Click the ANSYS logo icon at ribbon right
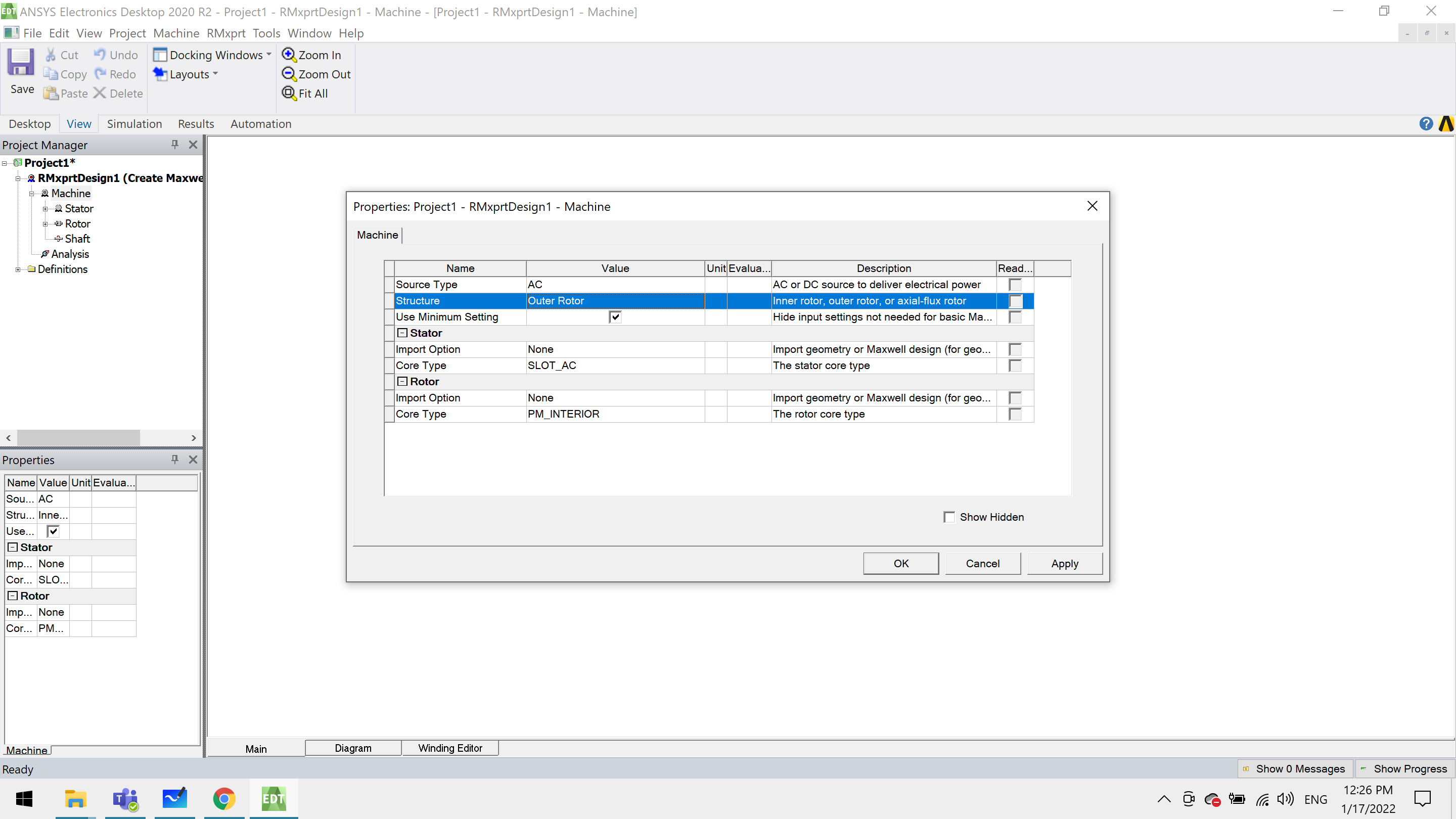 pyautogui.click(x=1446, y=124)
